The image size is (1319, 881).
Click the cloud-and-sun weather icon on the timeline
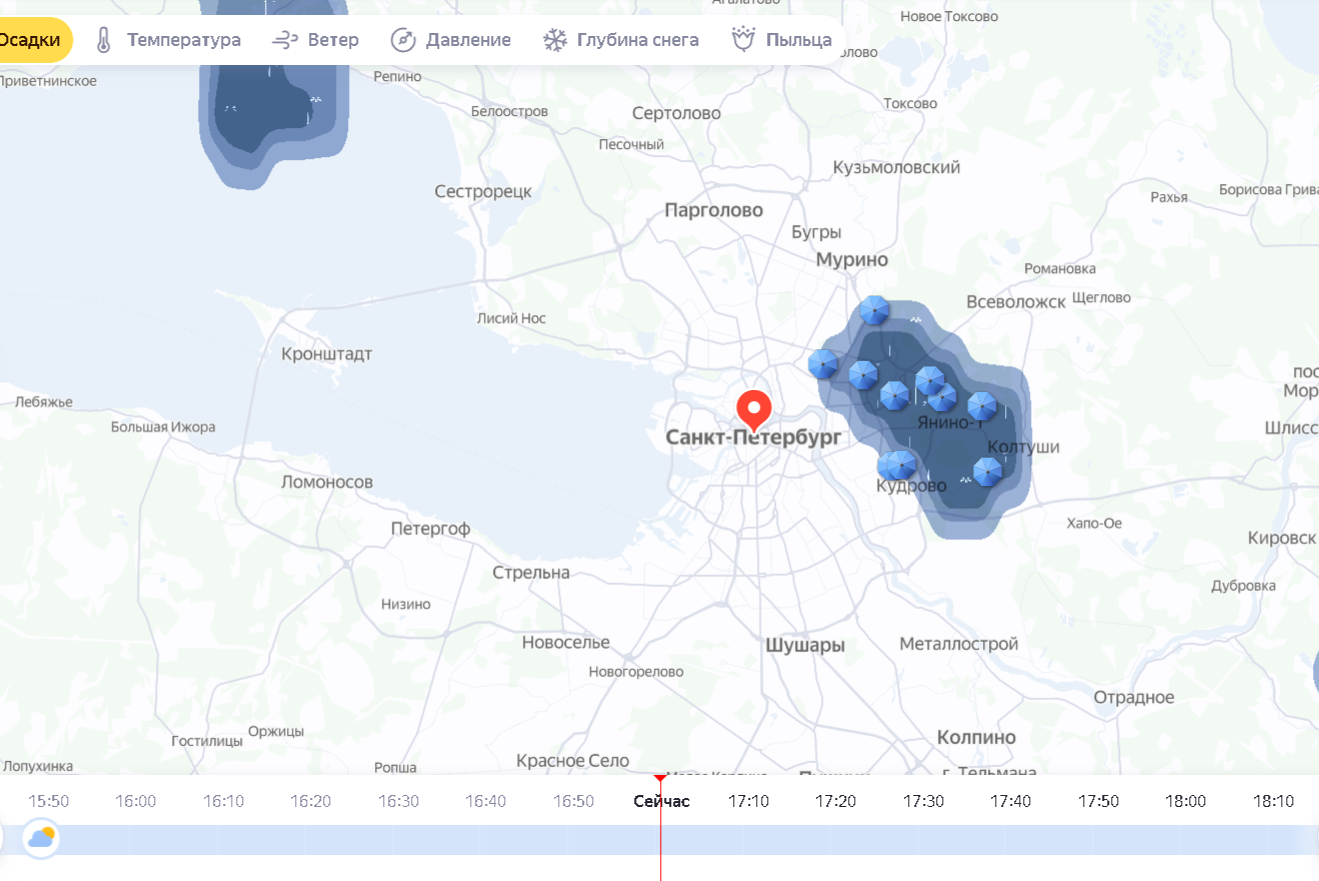(42, 837)
